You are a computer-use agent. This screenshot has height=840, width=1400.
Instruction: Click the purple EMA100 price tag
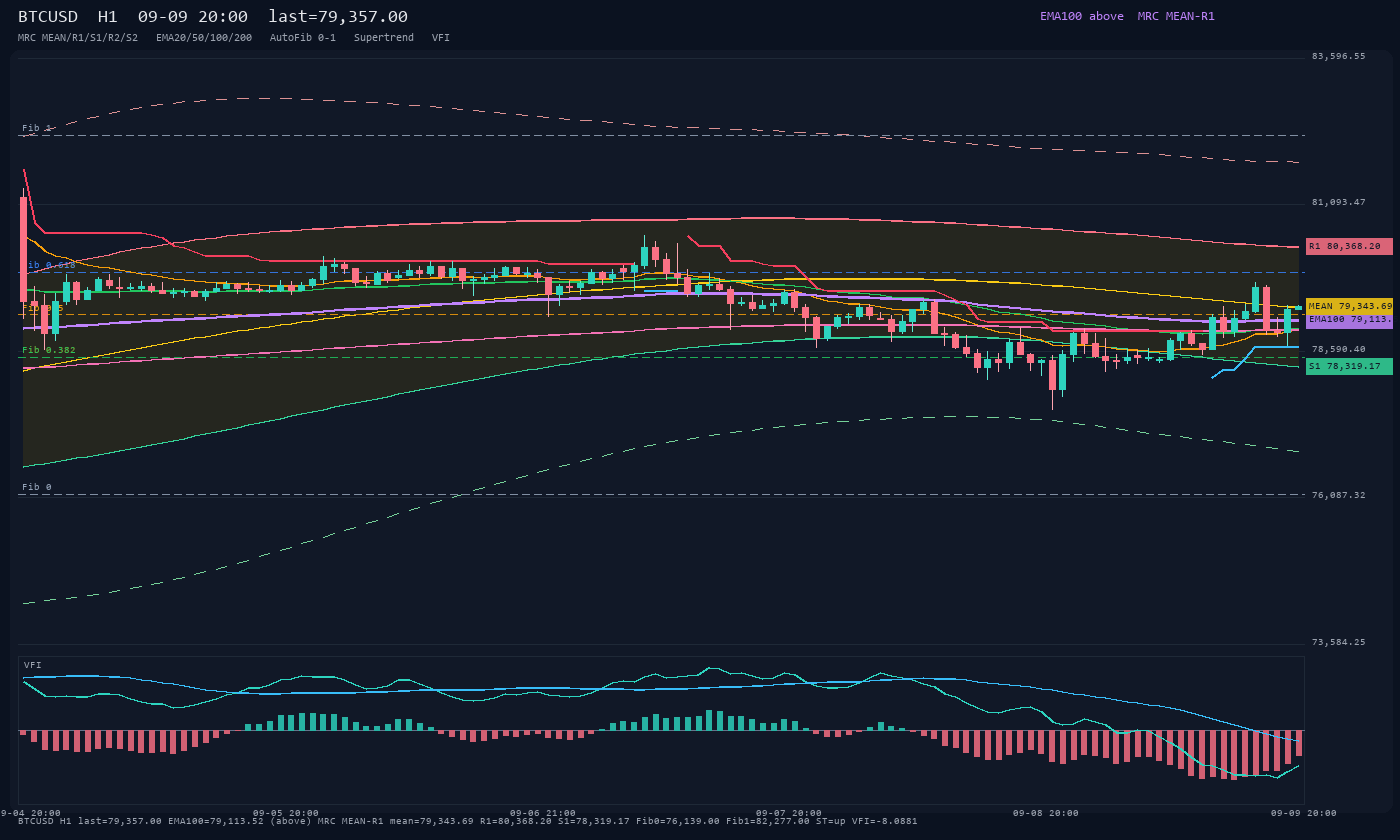[1349, 320]
